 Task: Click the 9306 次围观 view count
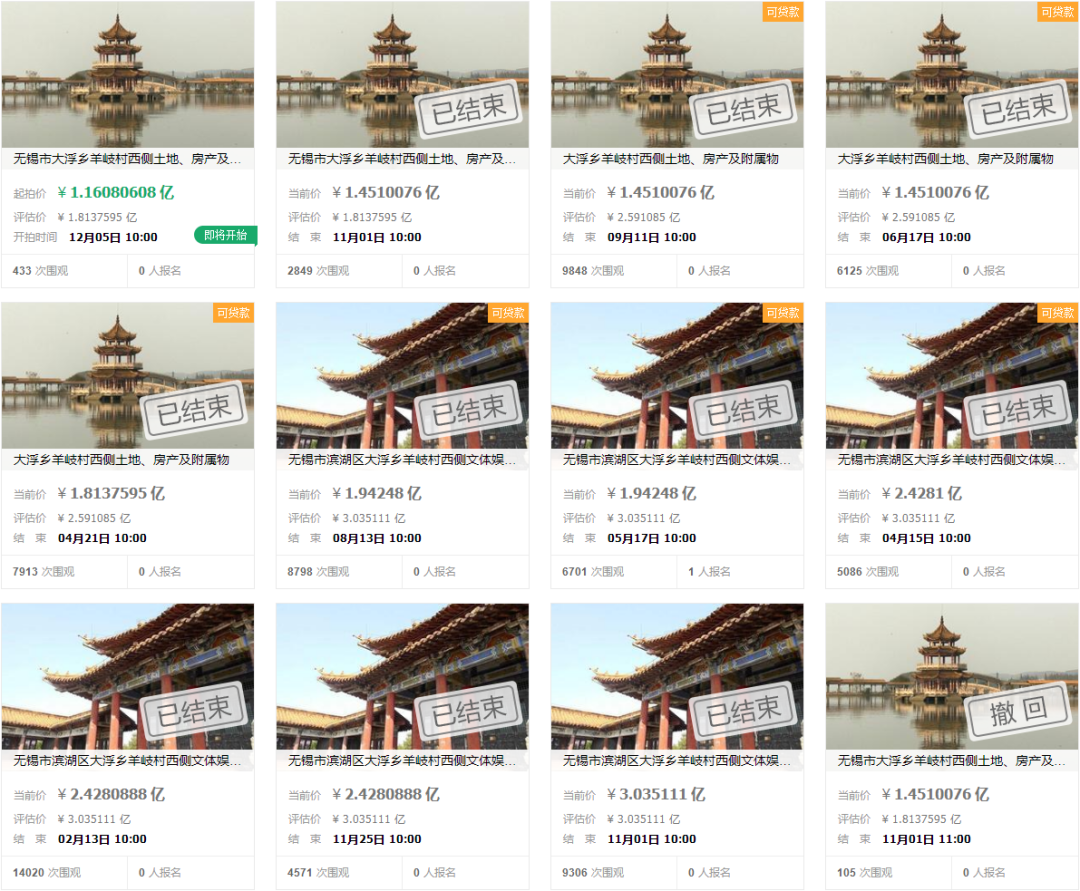click(x=593, y=873)
